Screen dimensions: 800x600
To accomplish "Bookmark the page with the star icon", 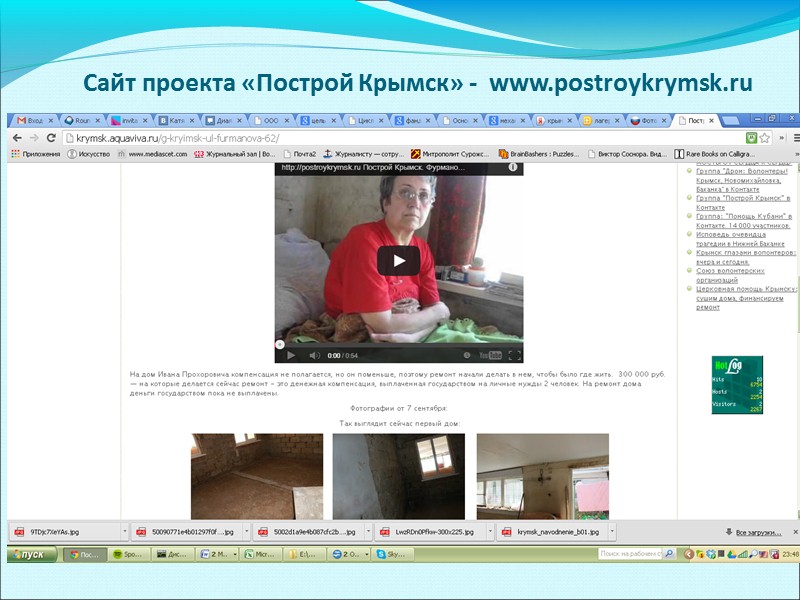I will coord(764,138).
